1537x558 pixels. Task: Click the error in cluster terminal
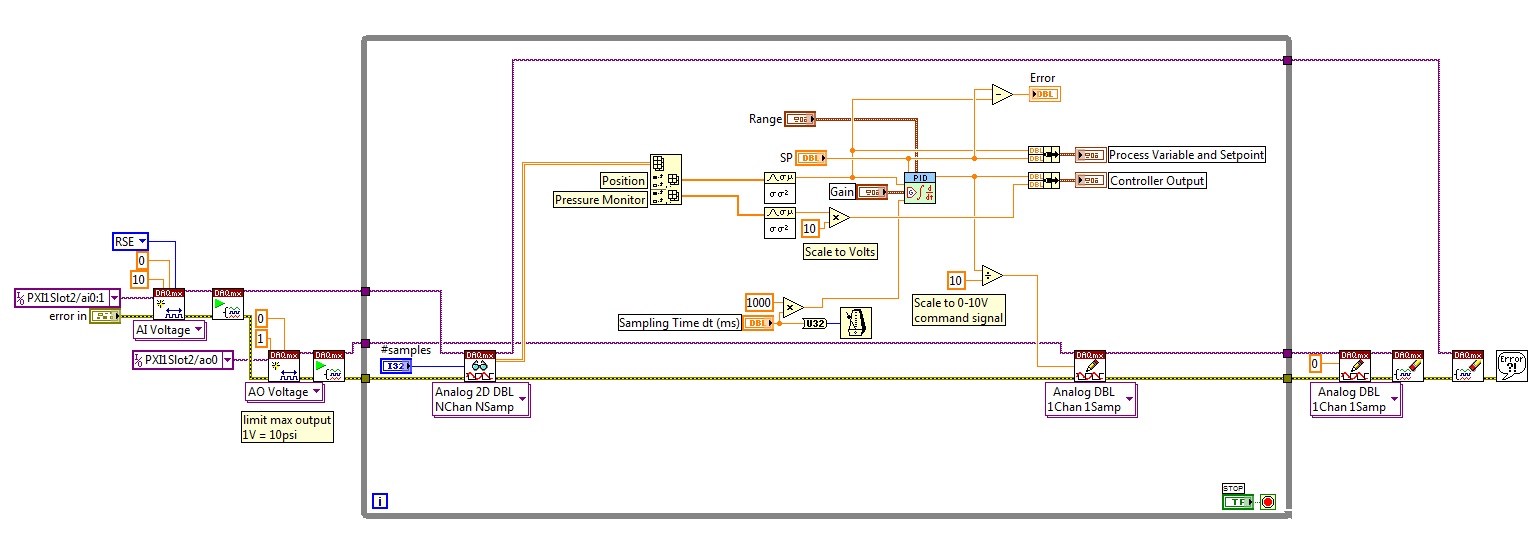click(x=106, y=316)
